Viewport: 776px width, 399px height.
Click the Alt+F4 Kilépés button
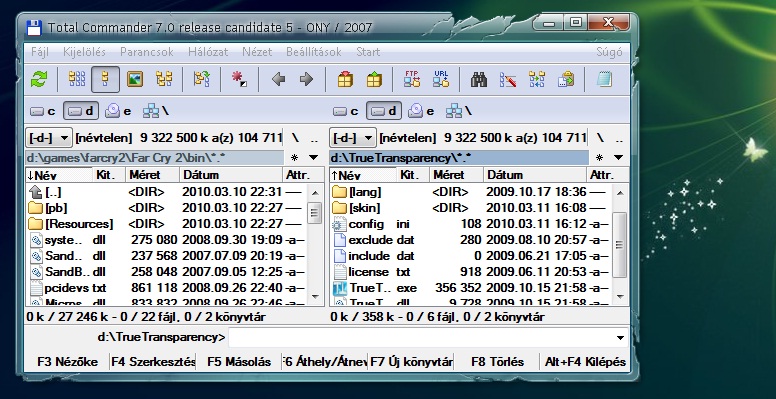tap(585, 362)
